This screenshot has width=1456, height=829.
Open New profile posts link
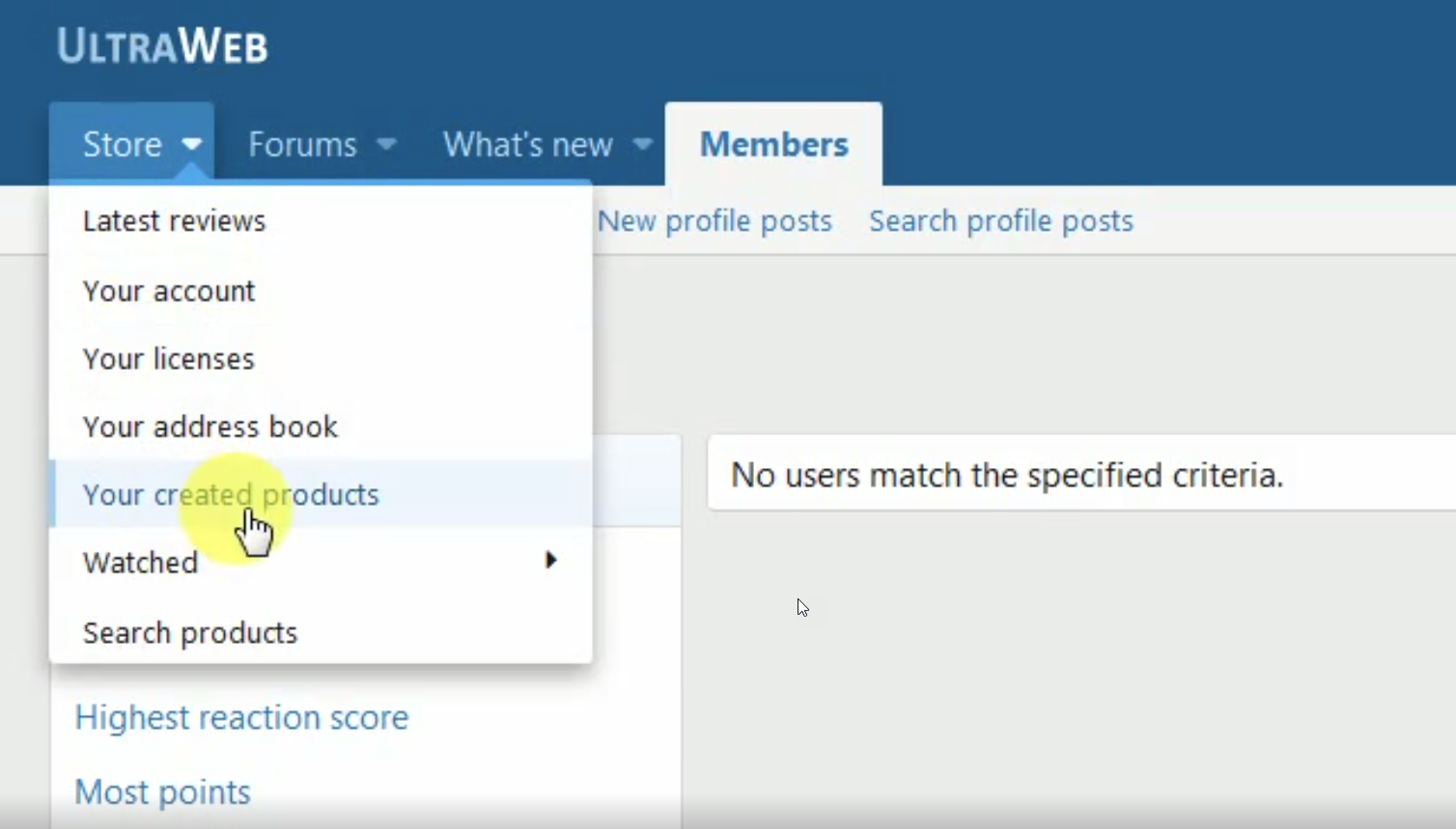pos(714,221)
